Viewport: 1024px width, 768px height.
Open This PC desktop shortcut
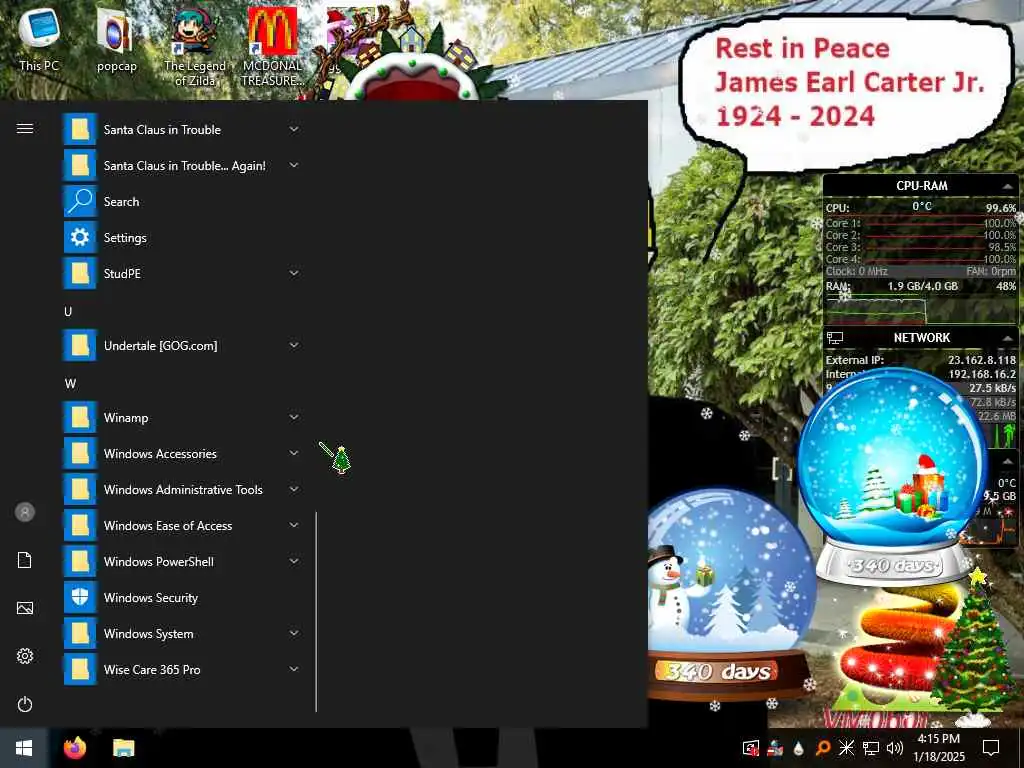(39, 38)
